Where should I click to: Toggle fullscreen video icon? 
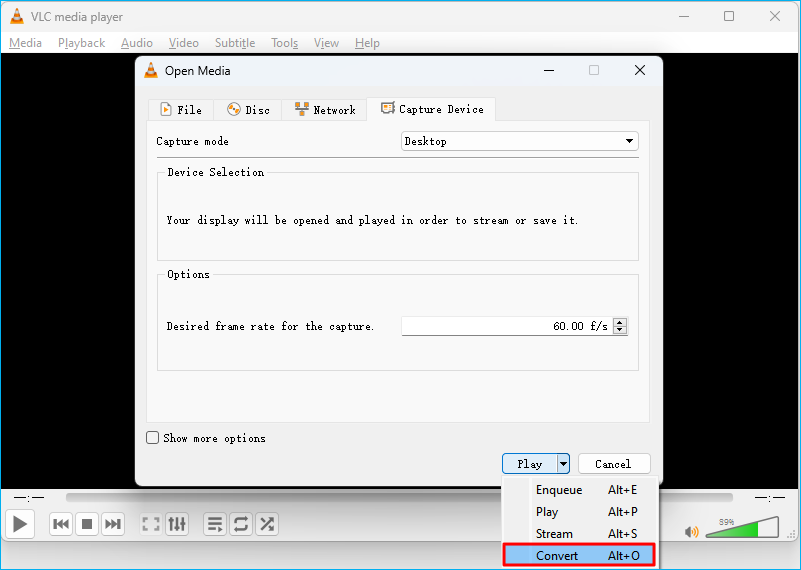[151, 524]
